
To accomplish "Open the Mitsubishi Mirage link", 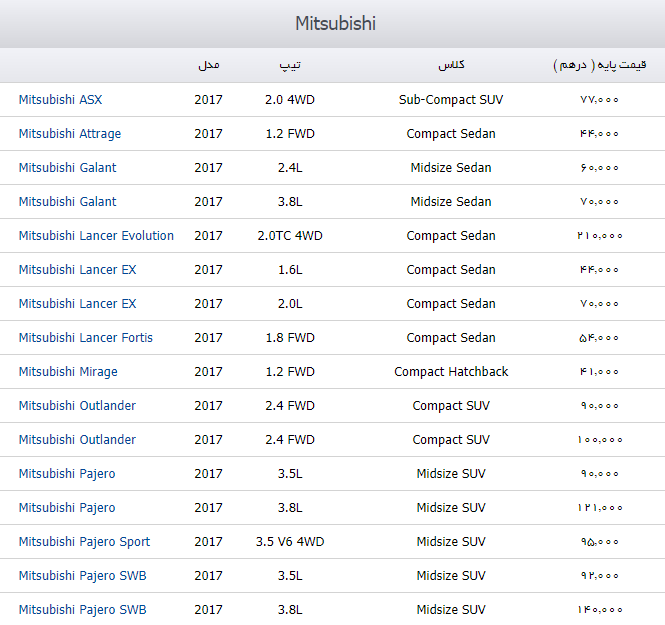I will 68,372.
